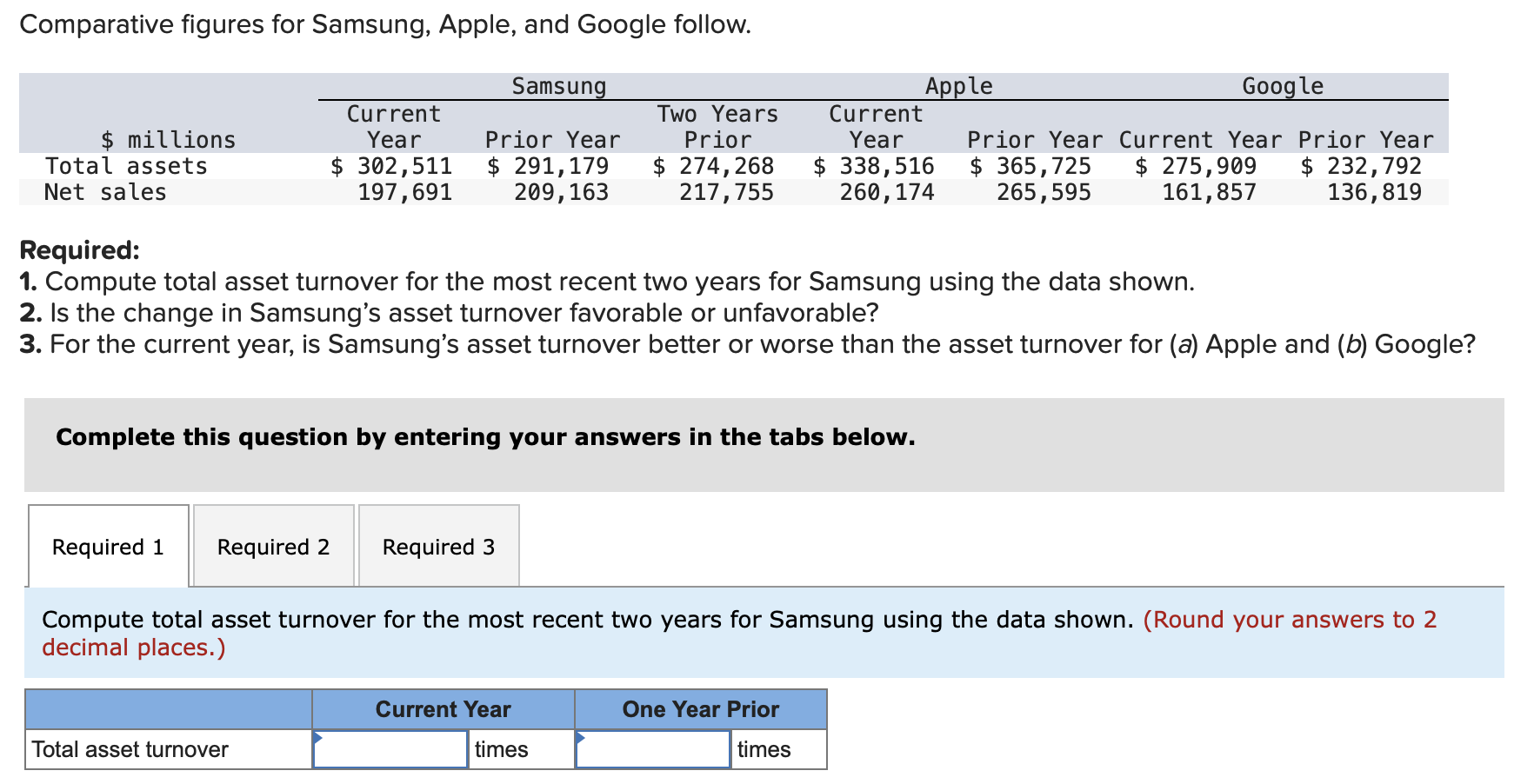The image size is (1534, 784).
Task: Click the Current Year turnover input field
Action: [390, 749]
